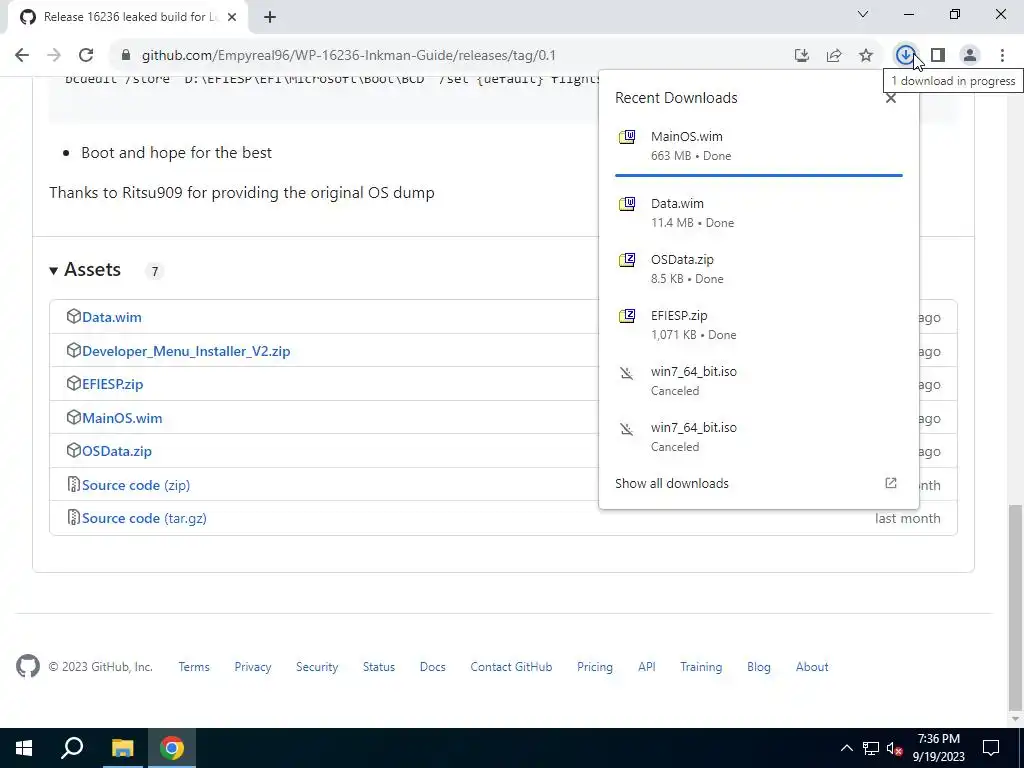Open the Windows notification center
1024x768 pixels.
[x=991, y=748]
